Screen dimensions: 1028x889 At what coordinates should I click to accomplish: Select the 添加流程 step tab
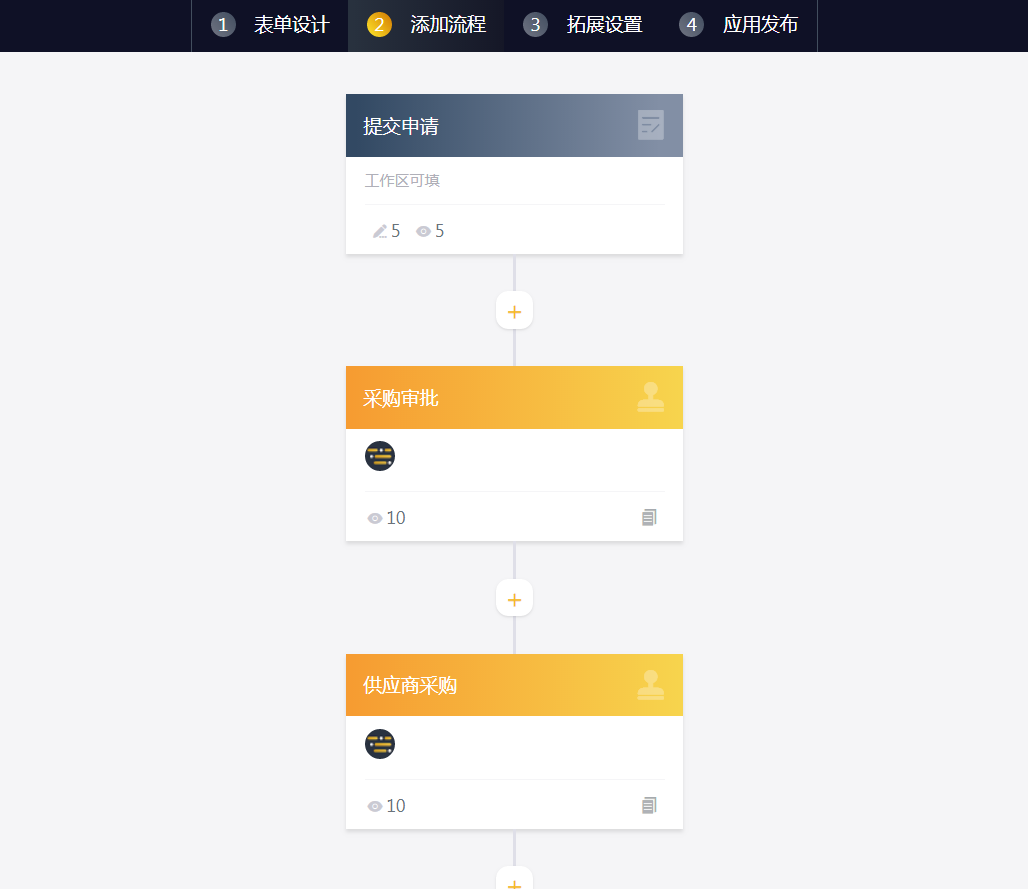click(426, 25)
